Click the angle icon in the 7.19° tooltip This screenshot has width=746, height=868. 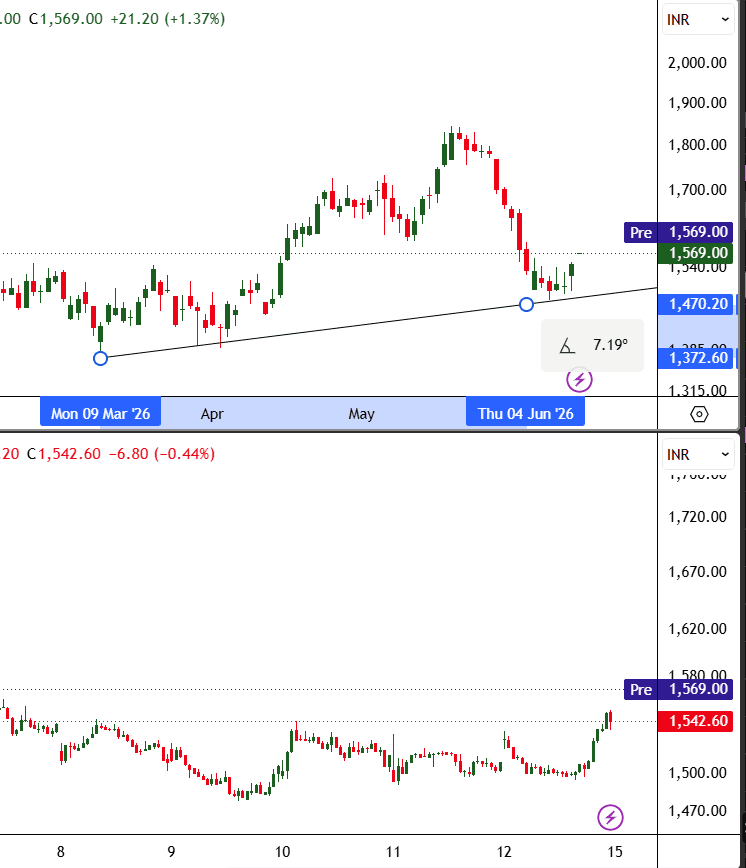pyautogui.click(x=567, y=346)
